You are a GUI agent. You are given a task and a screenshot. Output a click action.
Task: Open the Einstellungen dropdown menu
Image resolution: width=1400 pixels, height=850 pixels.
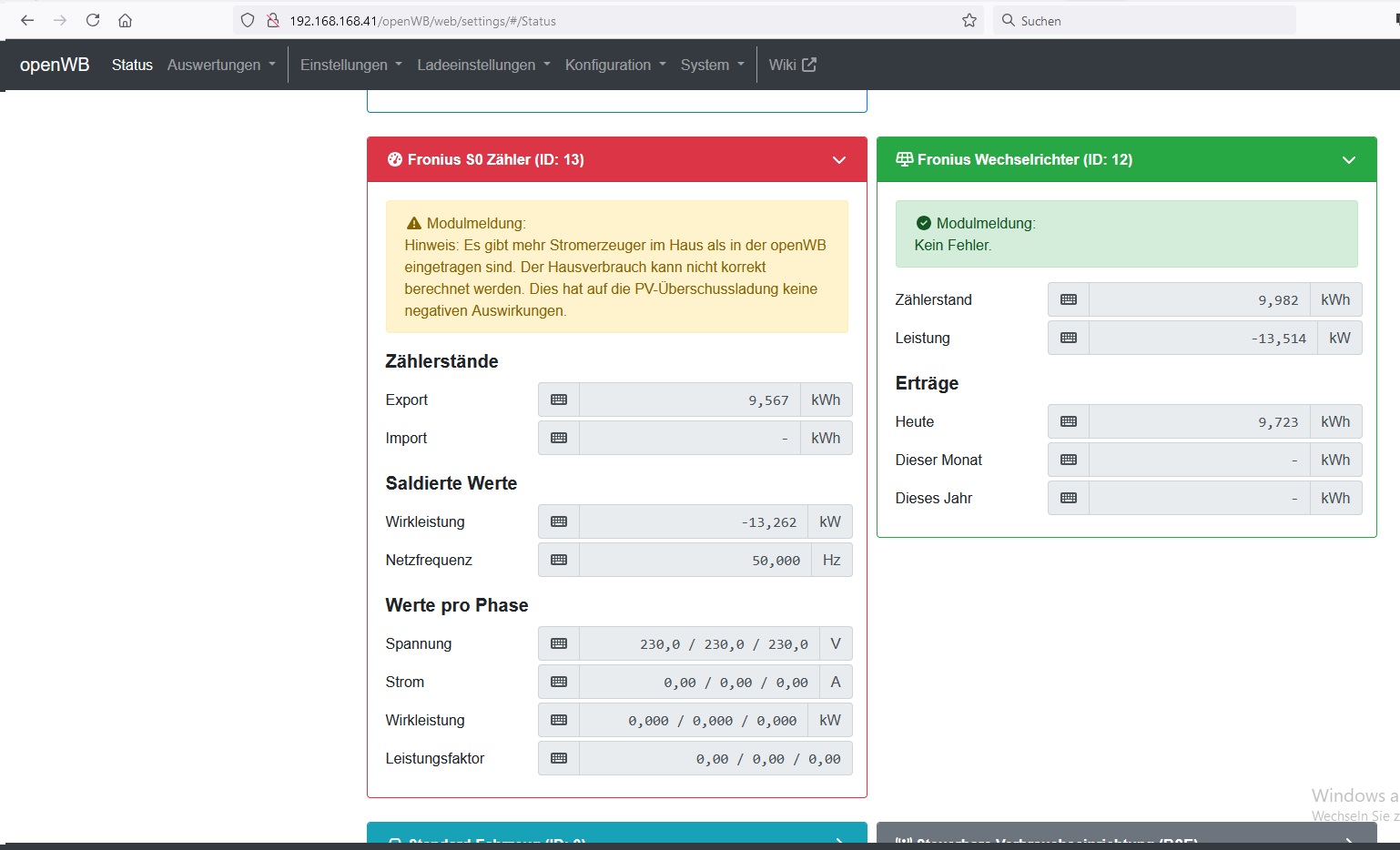[351, 65]
